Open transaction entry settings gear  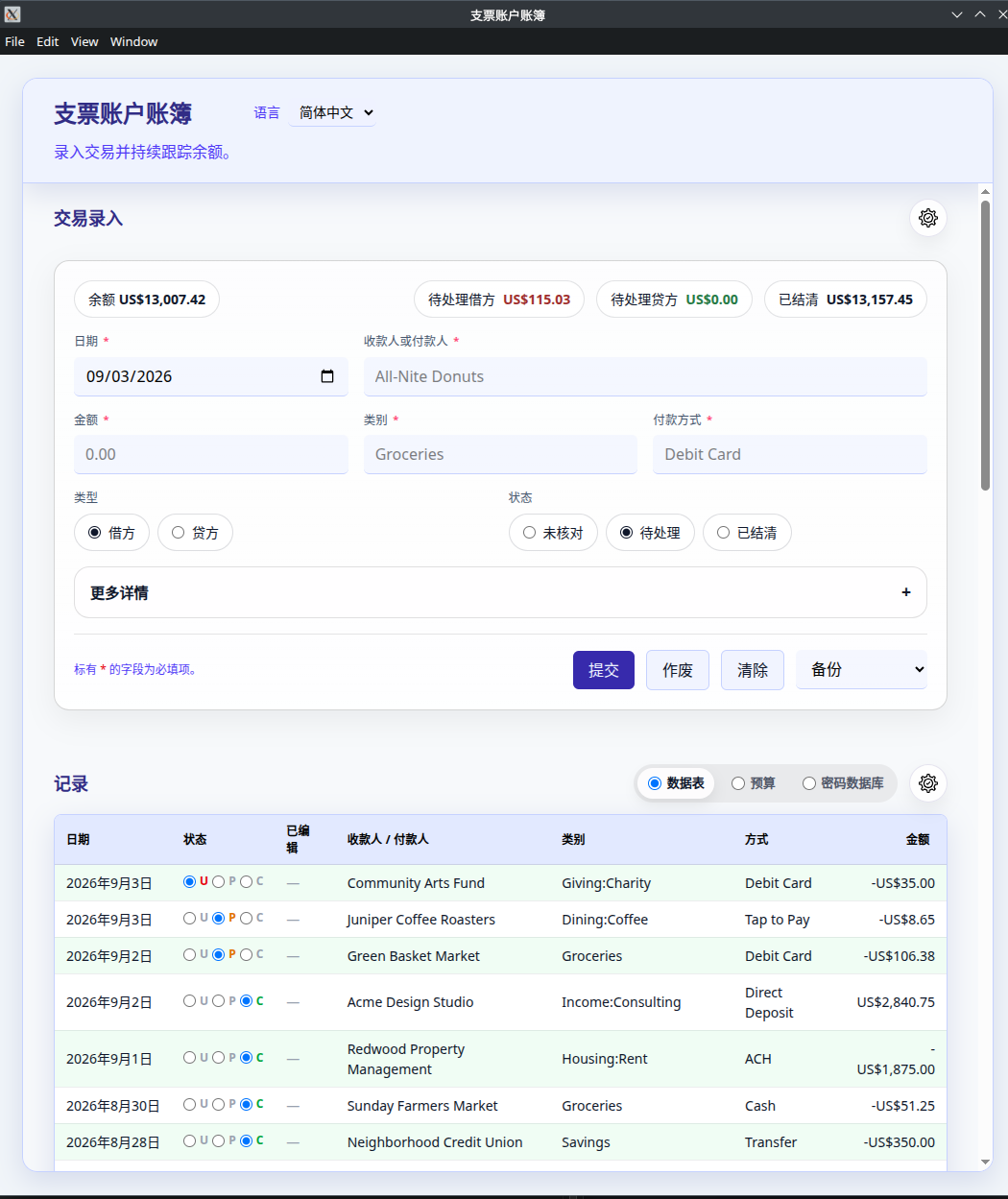927,218
